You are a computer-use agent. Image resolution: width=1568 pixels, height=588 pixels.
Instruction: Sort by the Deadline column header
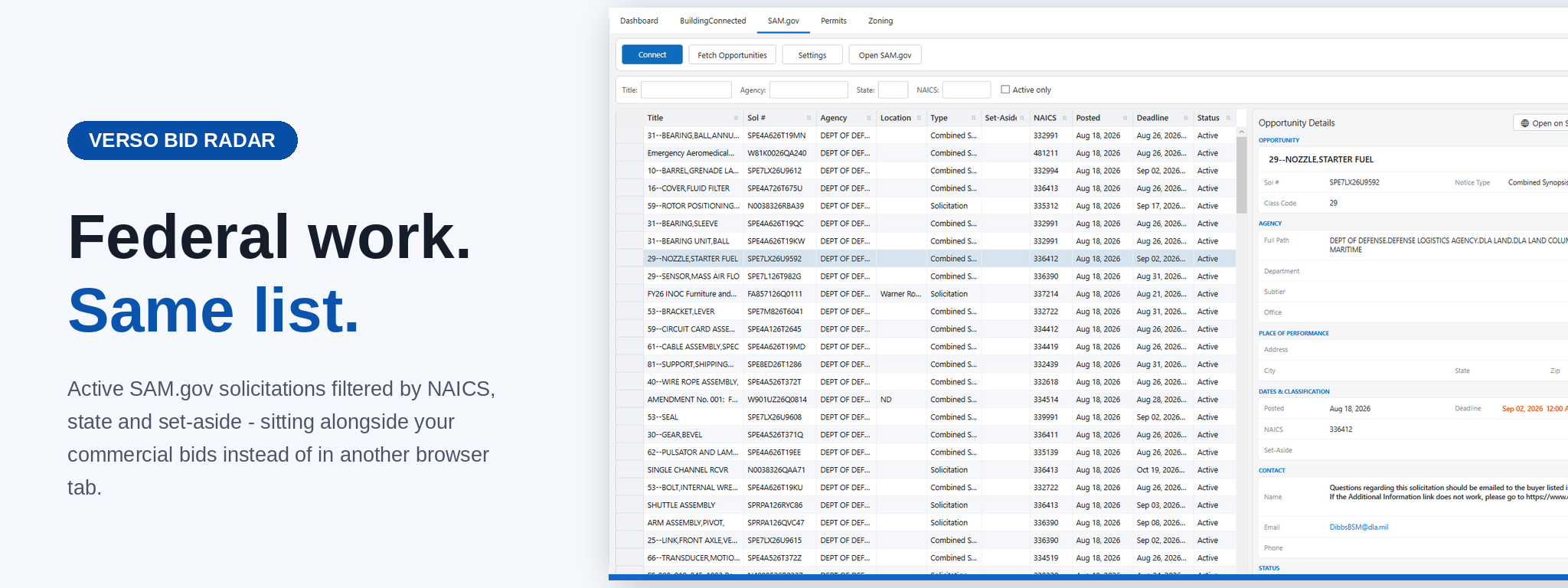pyautogui.click(x=1152, y=118)
